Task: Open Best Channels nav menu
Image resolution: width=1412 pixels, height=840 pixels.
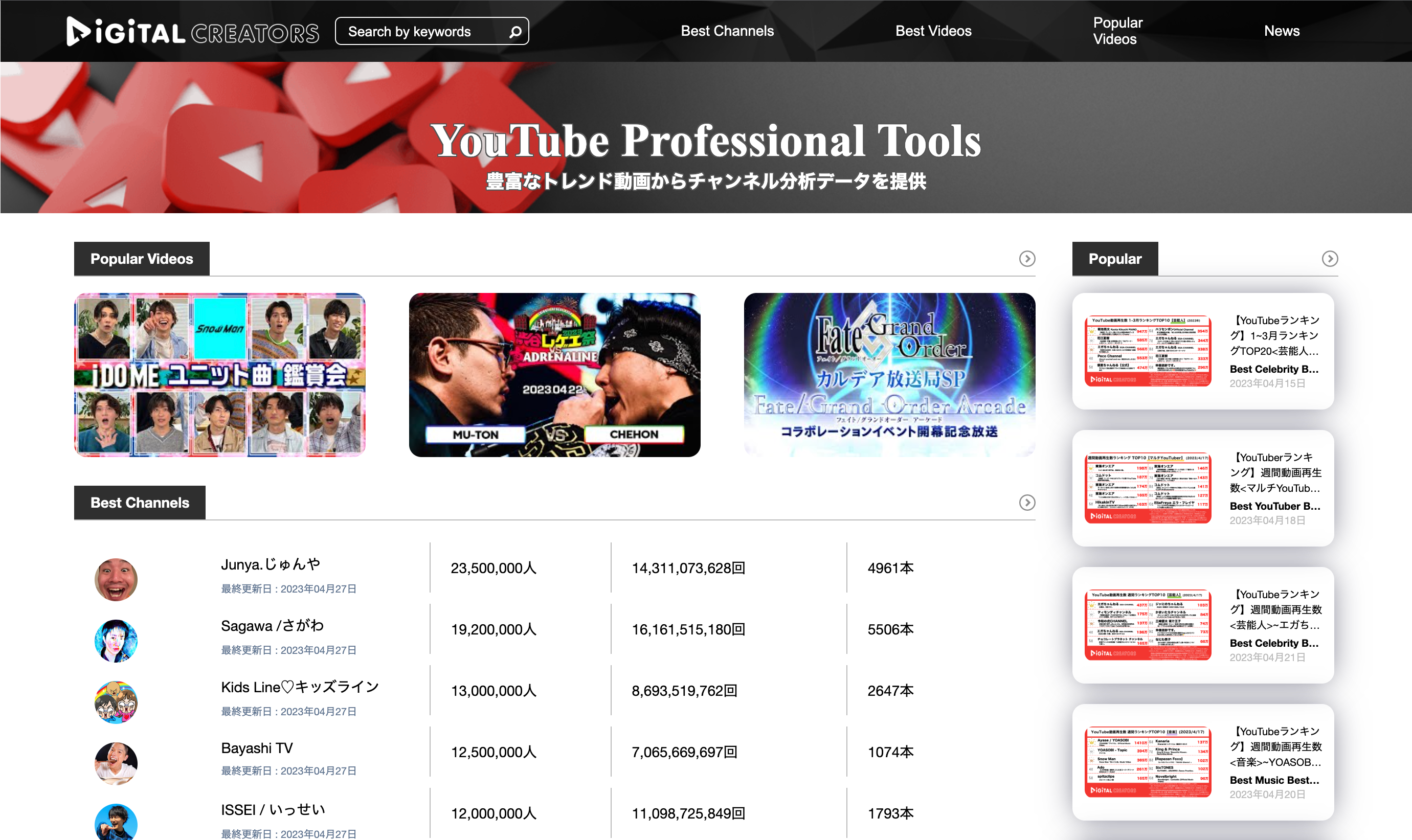Action: click(727, 31)
